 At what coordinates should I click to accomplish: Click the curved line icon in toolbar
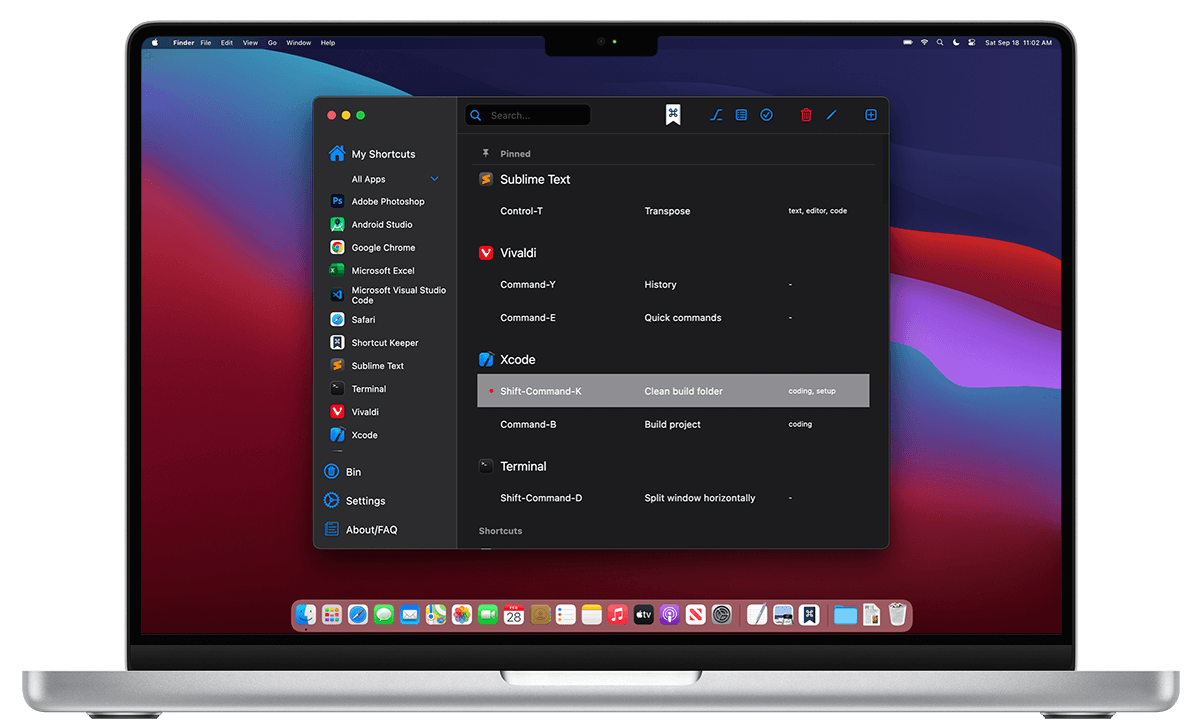[x=716, y=115]
